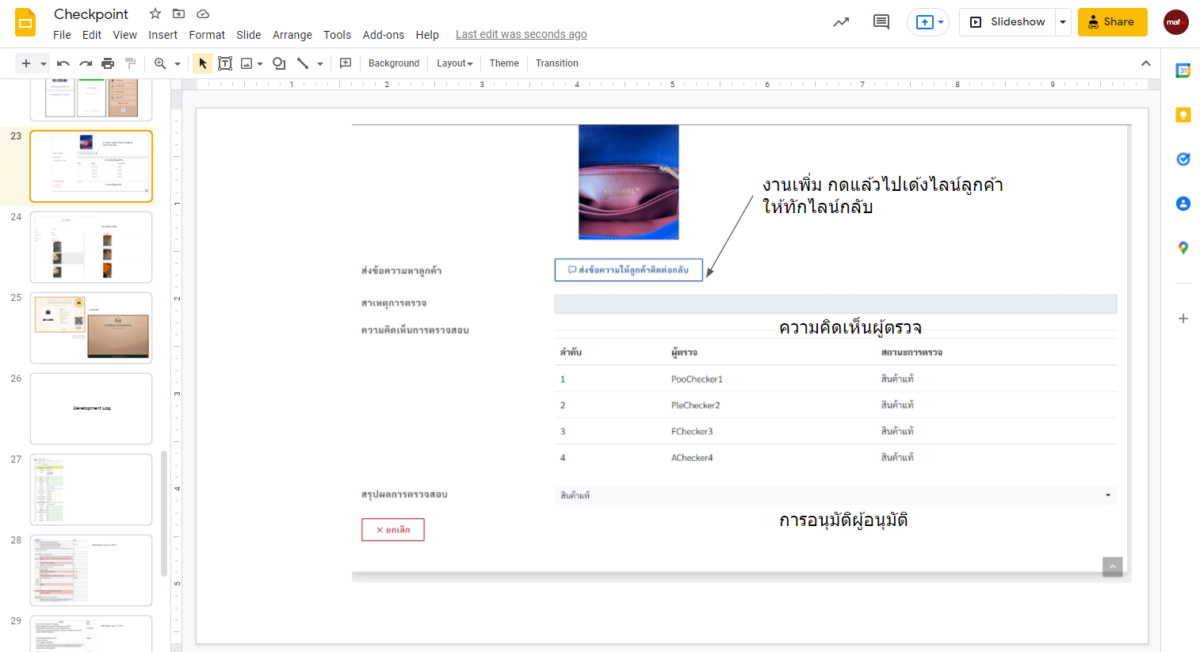1200x652 pixels.
Task: Open version history via 'Last edit was seconds ago'
Action: coord(521,34)
